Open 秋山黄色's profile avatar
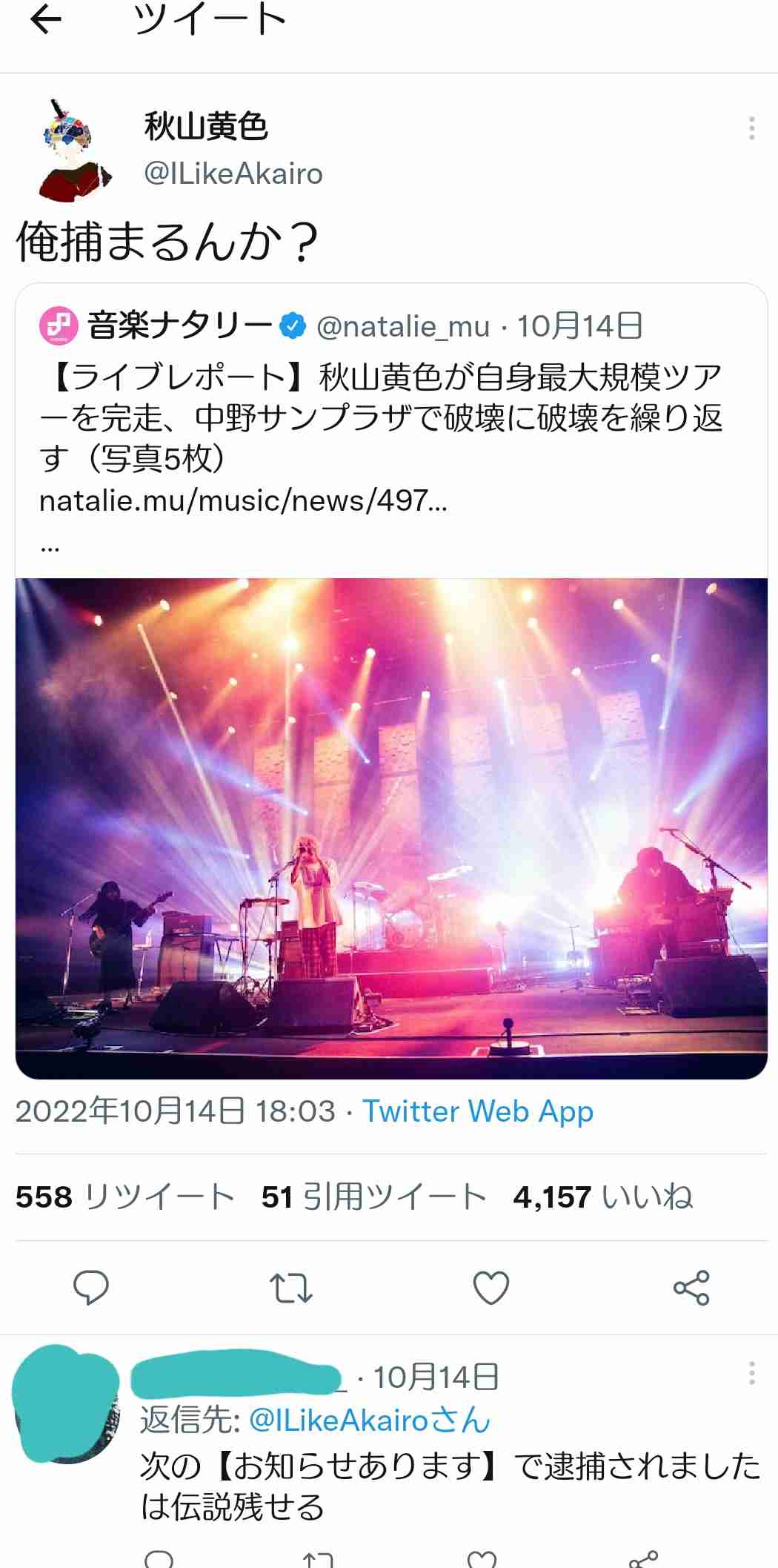Viewport: 778px width, 1568px height. (x=74, y=150)
